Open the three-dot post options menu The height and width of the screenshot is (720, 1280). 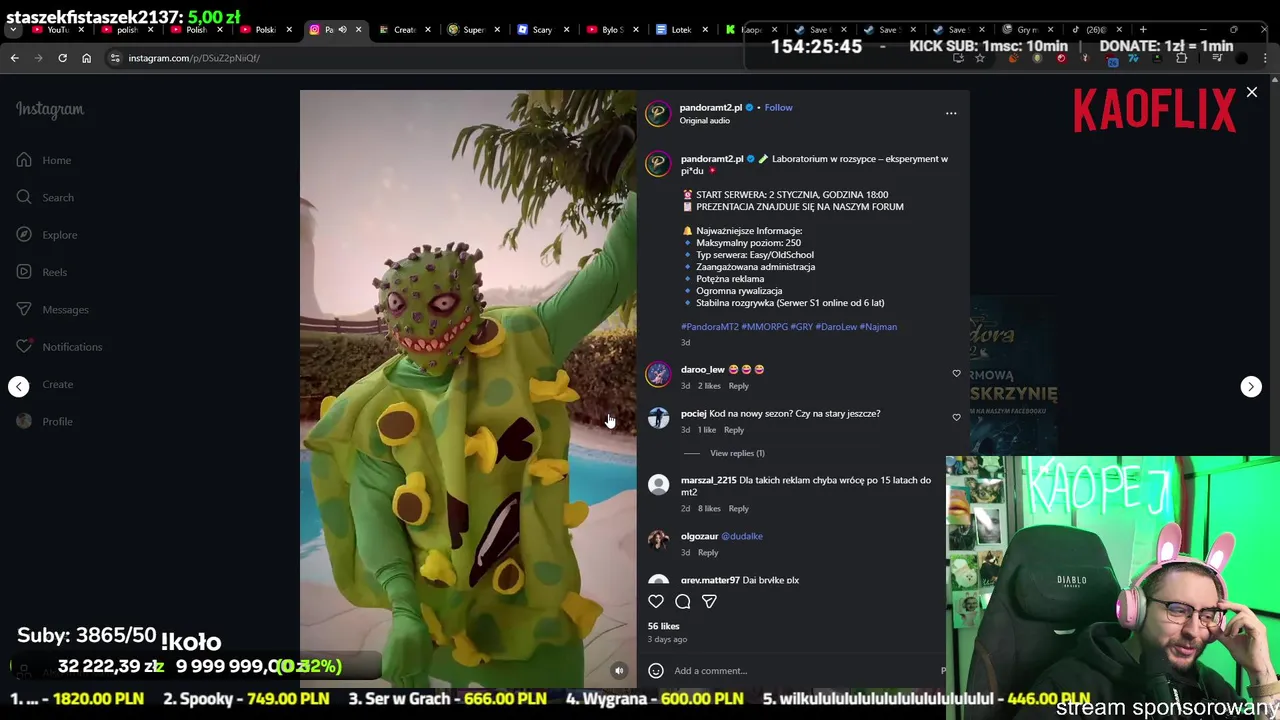tap(951, 113)
